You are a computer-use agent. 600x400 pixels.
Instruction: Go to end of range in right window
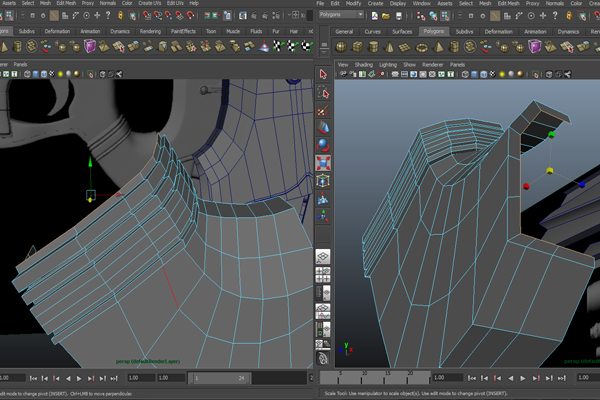pyautogui.click(x=561, y=378)
